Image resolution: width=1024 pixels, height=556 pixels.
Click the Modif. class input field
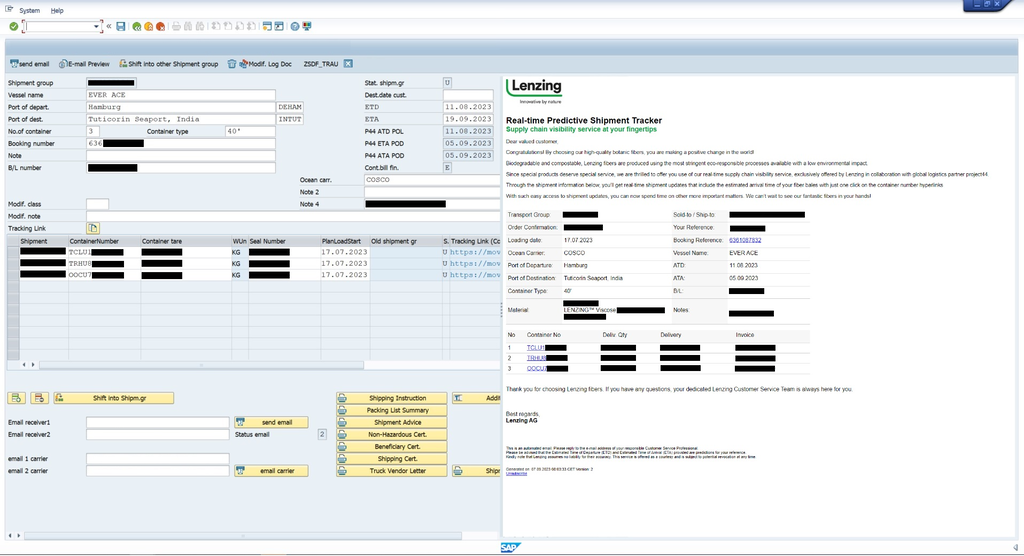point(97,204)
